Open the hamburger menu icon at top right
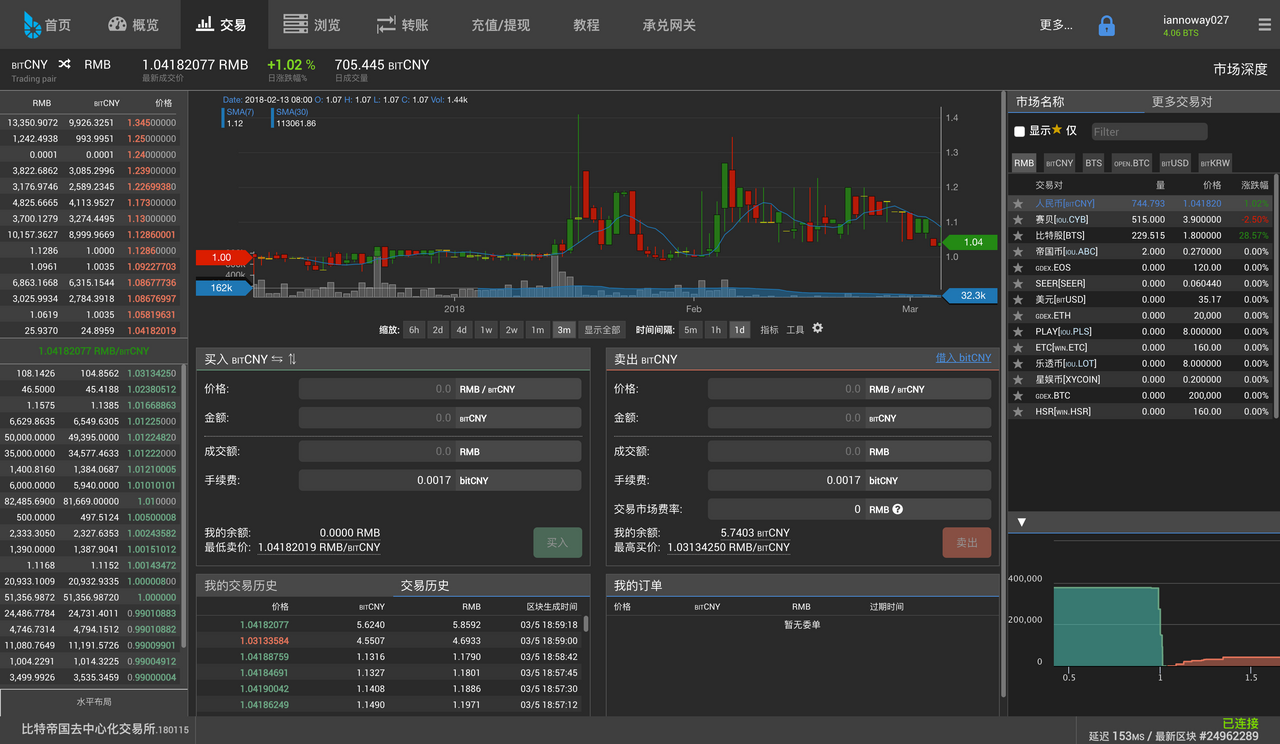 [x=1264, y=25]
